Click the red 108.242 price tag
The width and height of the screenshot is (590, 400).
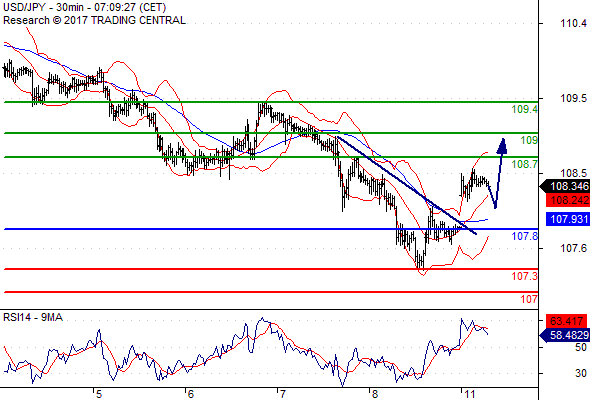point(568,200)
